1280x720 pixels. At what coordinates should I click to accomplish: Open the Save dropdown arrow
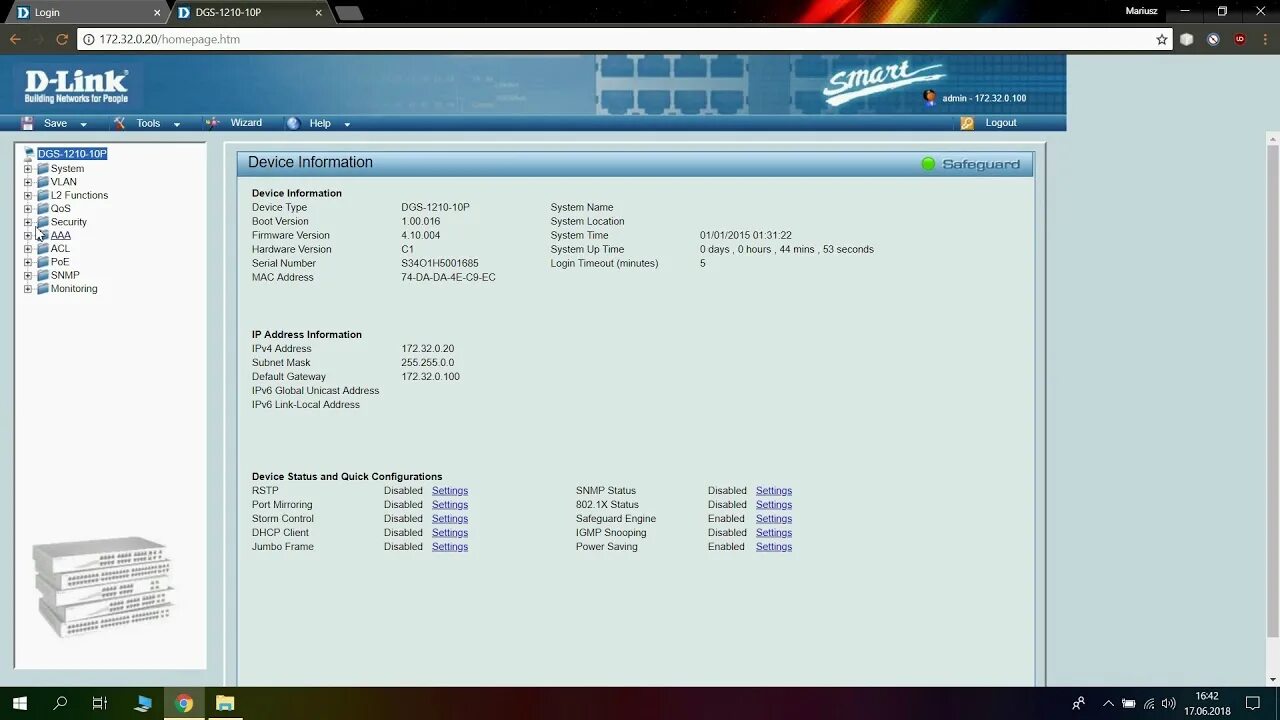83,124
